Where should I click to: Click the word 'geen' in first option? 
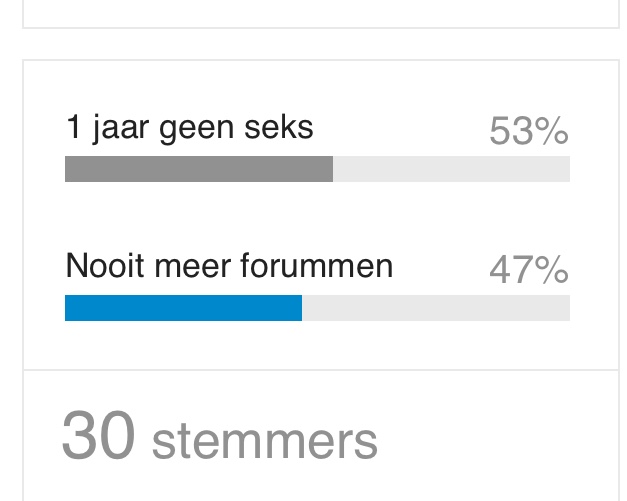click(x=196, y=130)
